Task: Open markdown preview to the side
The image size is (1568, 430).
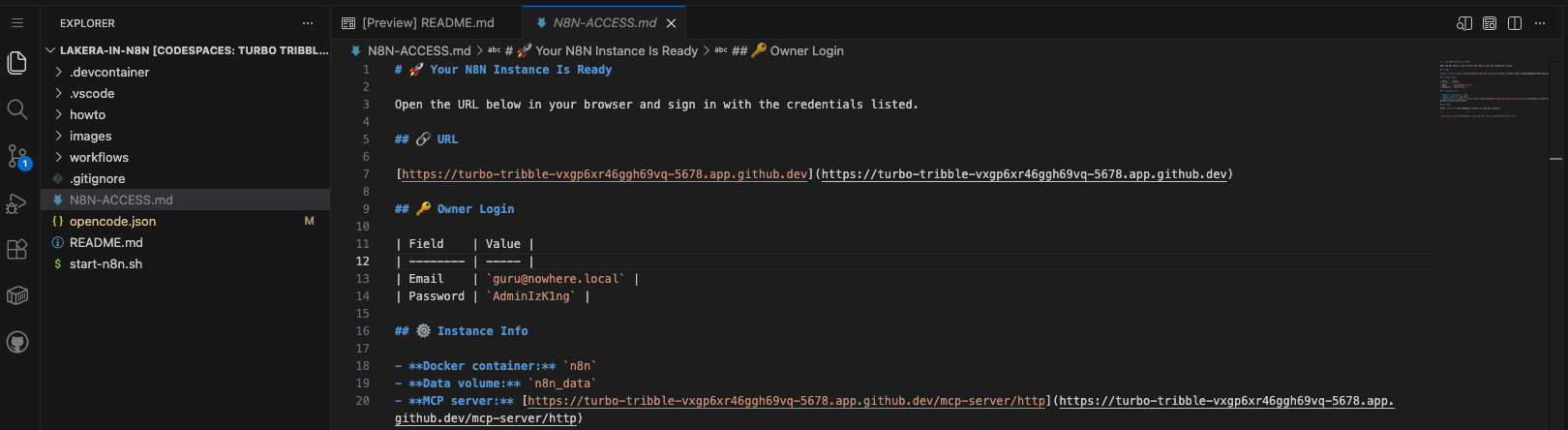Action: coord(1464,23)
